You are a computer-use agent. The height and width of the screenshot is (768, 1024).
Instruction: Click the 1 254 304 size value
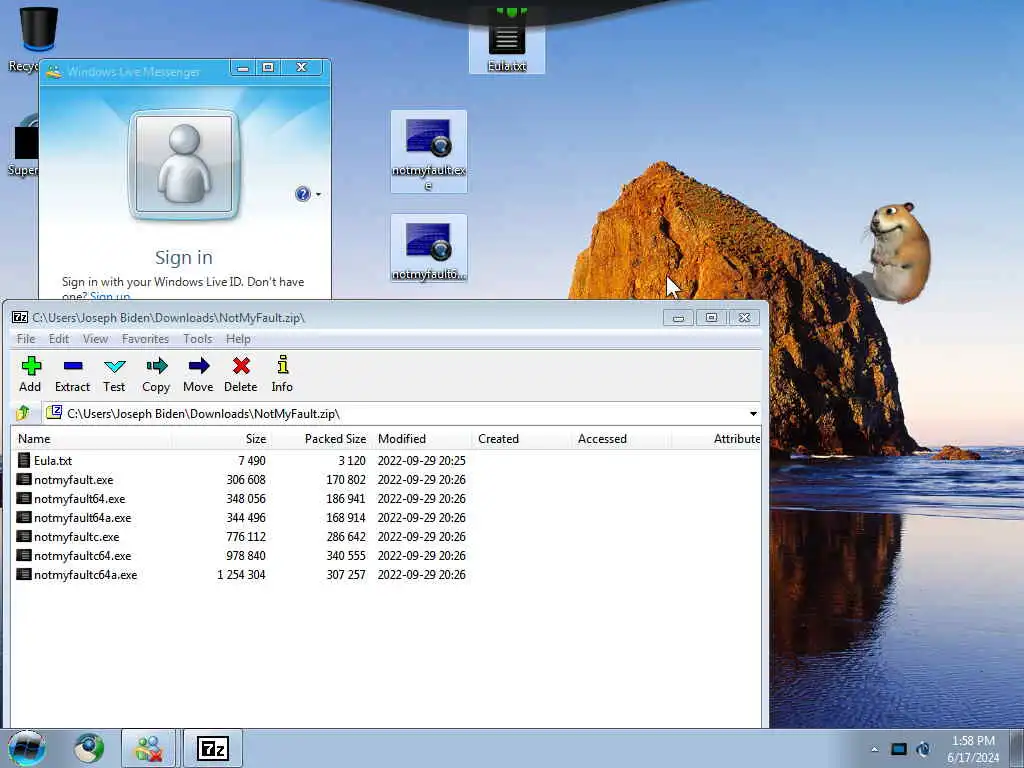tap(241, 575)
